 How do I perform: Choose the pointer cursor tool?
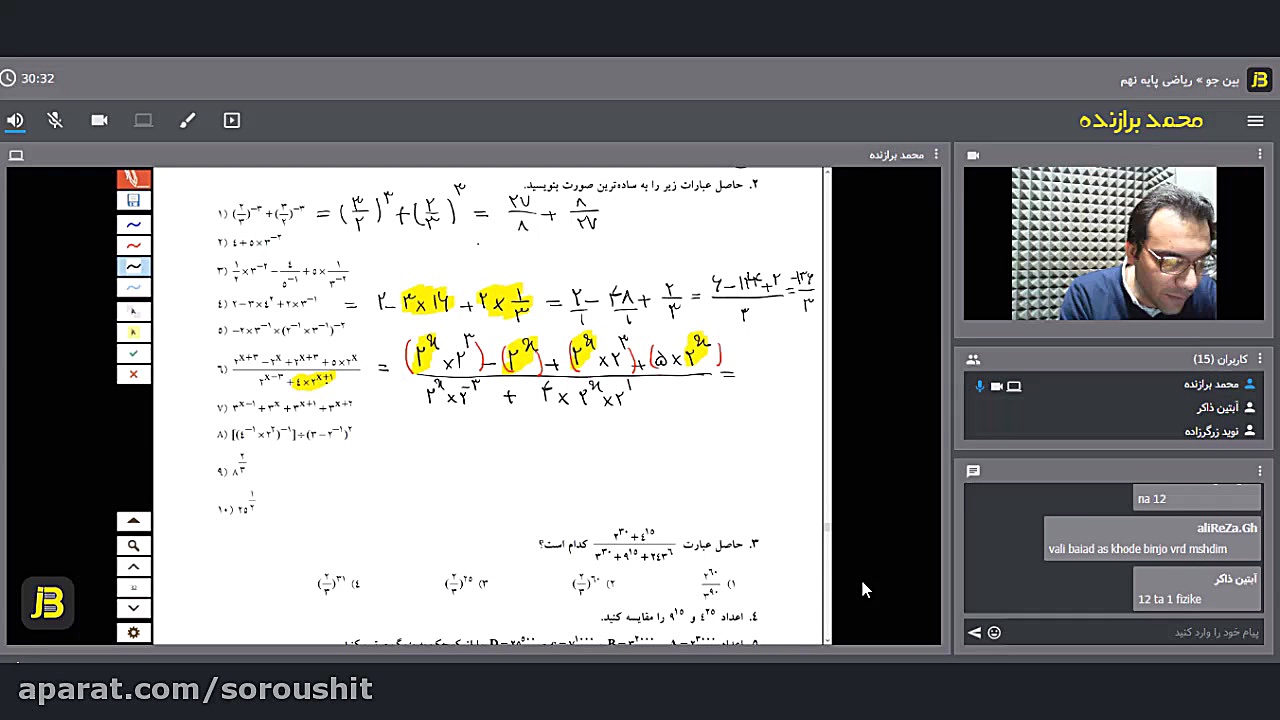pyautogui.click(x=133, y=310)
